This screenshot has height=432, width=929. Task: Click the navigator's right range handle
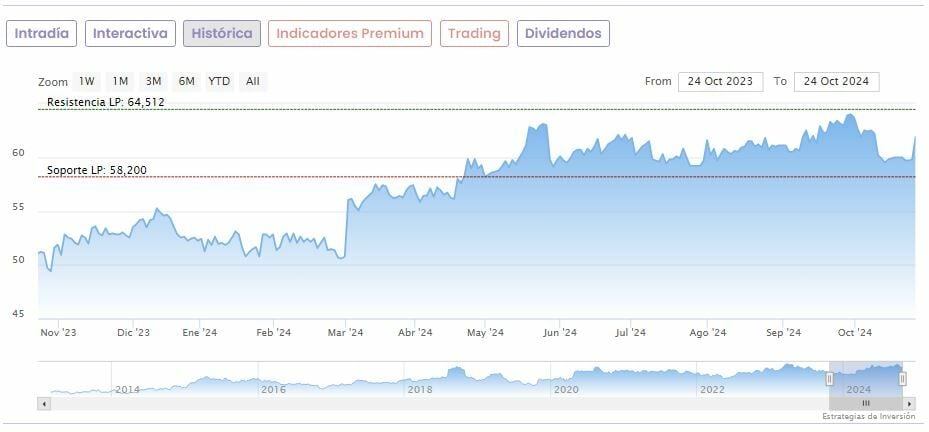[x=902, y=379]
